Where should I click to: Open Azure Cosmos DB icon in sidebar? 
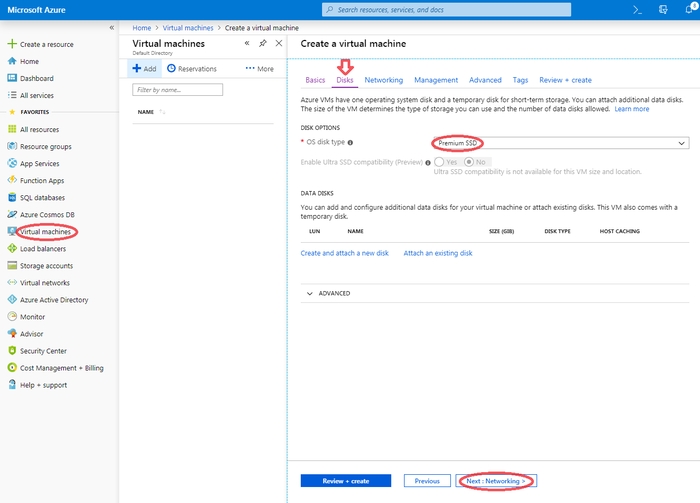12,214
